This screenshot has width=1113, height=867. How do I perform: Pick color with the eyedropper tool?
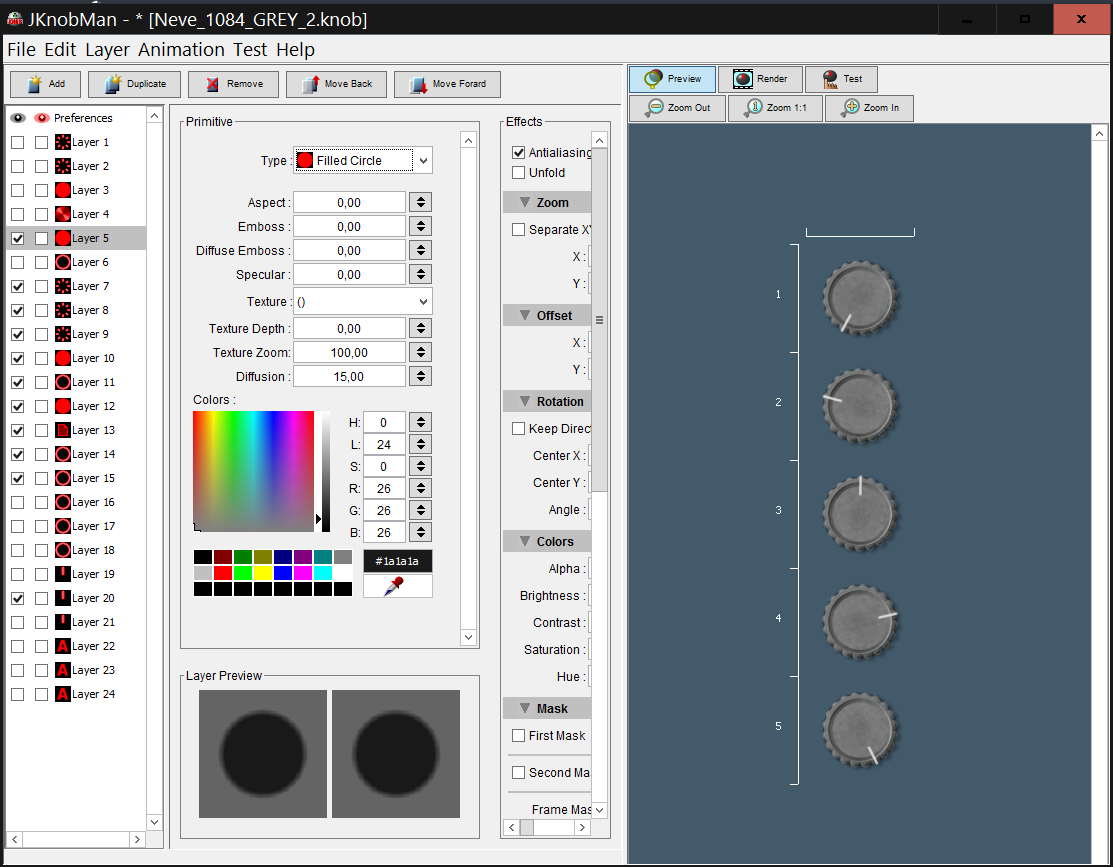(397, 586)
